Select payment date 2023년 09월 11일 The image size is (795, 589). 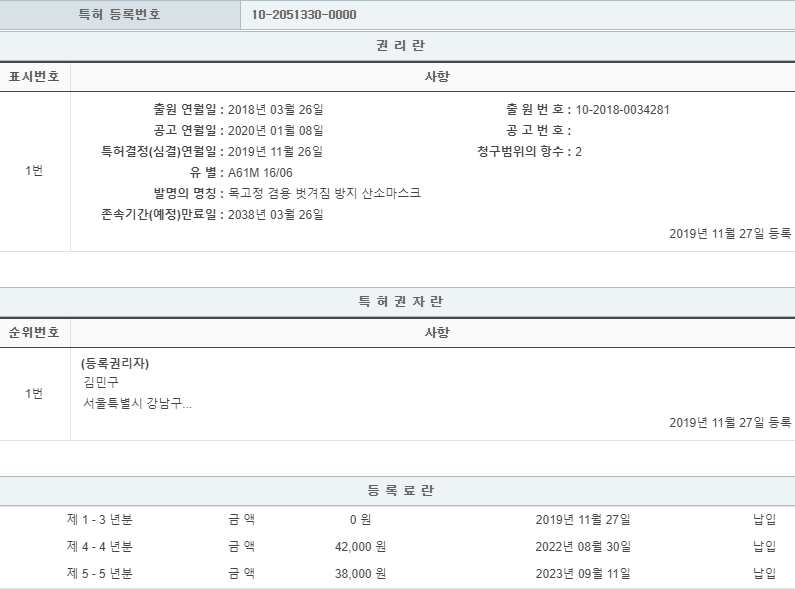[x=583, y=573]
